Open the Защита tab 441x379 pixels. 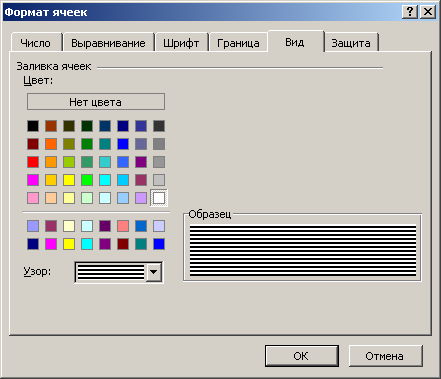[x=351, y=43]
